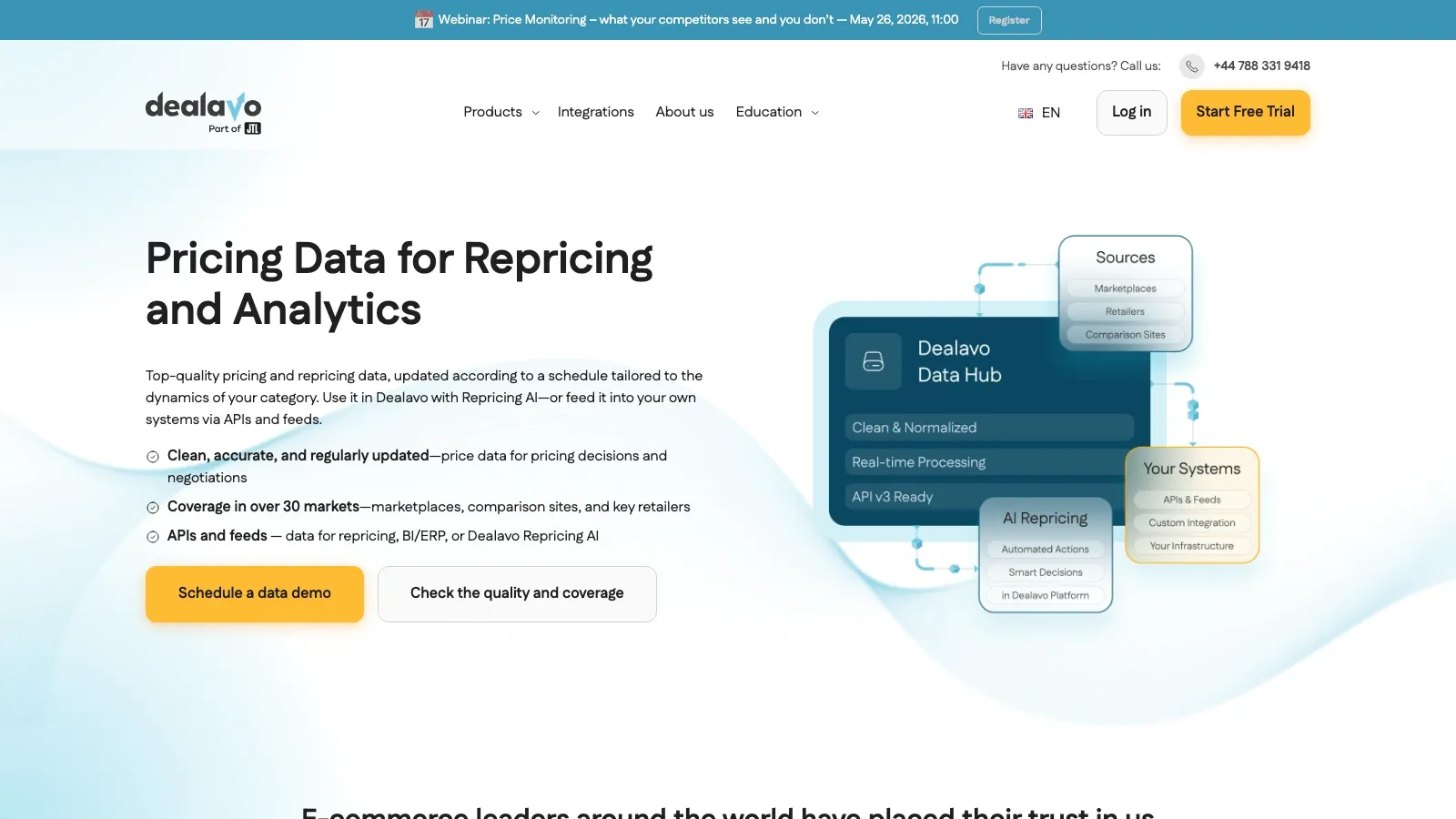Click the Dealavo logo
The width and height of the screenshot is (1456, 819).
(x=203, y=113)
